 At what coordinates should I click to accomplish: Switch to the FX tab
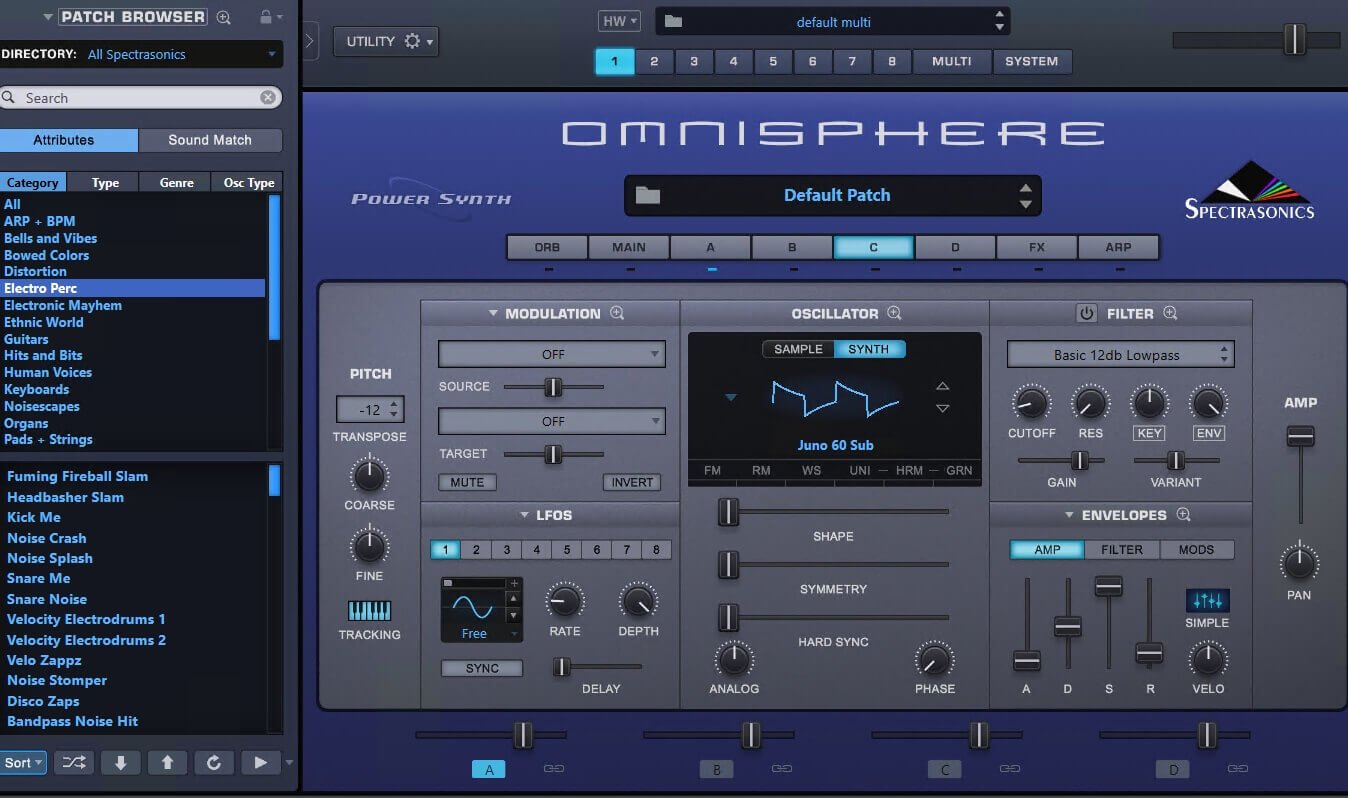(x=1037, y=247)
